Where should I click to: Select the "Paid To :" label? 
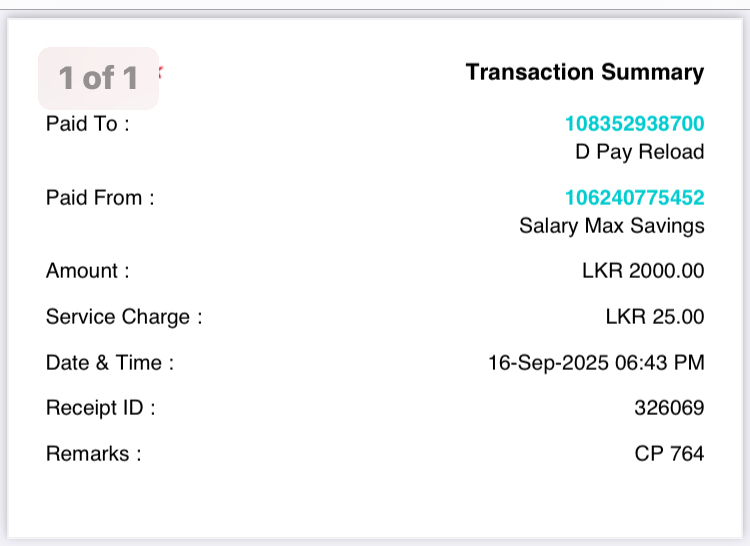click(88, 124)
